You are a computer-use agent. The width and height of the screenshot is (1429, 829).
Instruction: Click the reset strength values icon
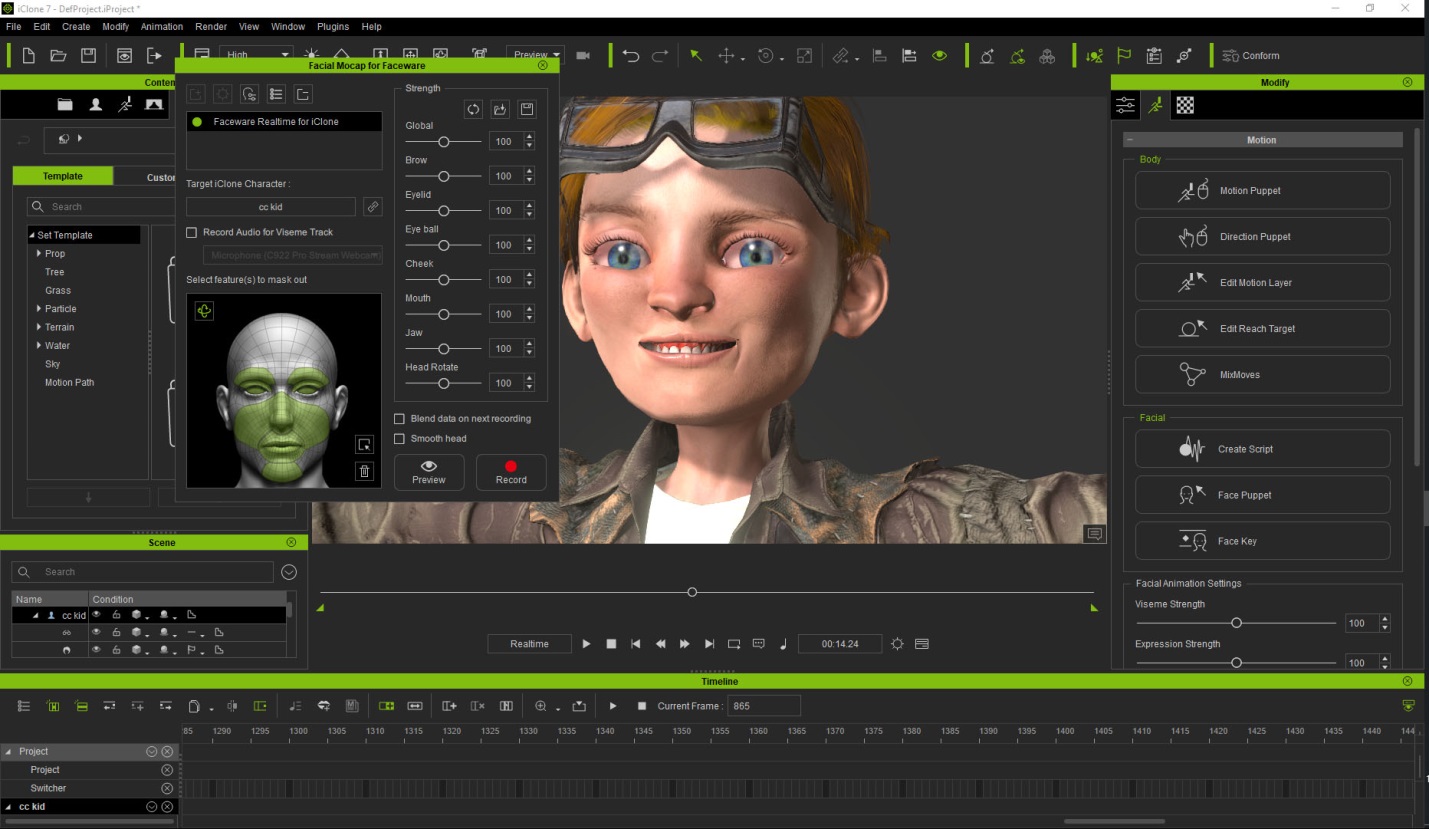click(473, 109)
